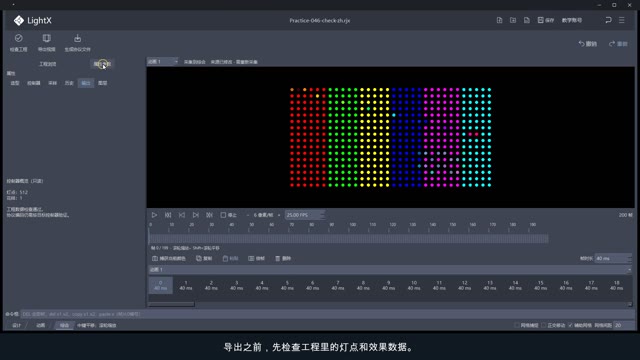Switch to the first bottom mode tab
The image size is (640, 360).
pos(16,325)
